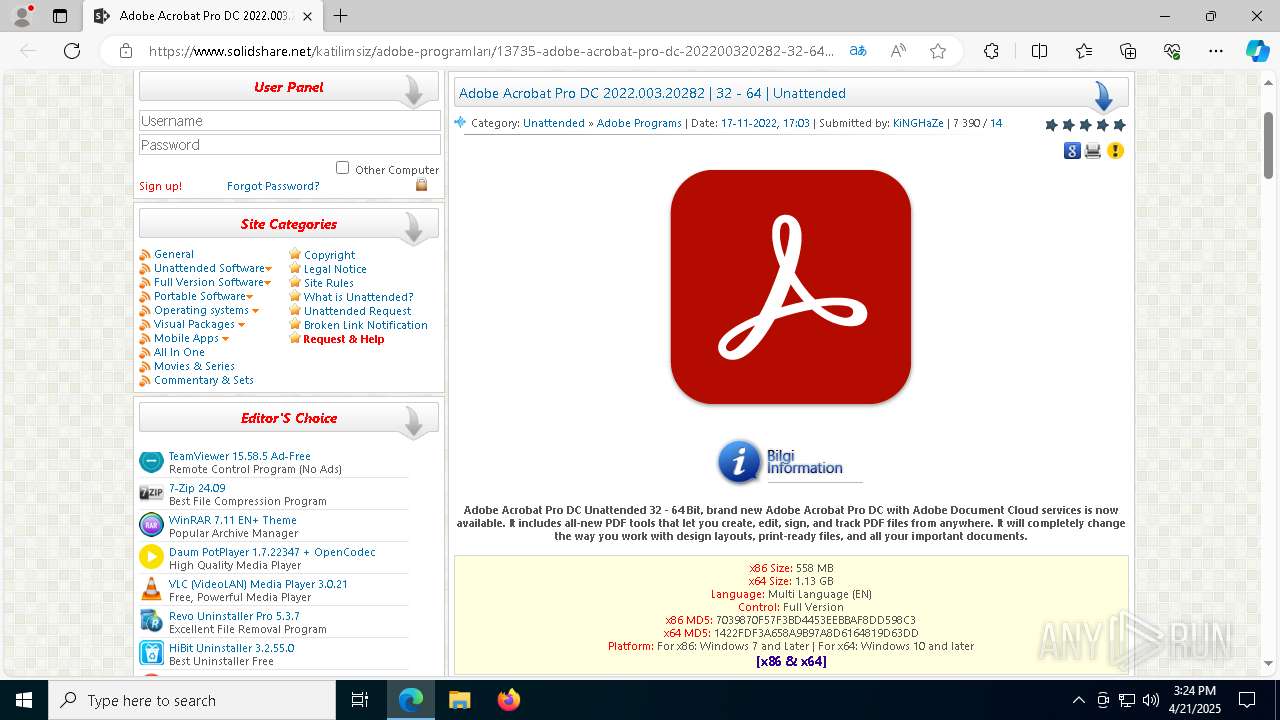
Task: Collapse the Site Categories panel arrow
Action: coord(412,229)
